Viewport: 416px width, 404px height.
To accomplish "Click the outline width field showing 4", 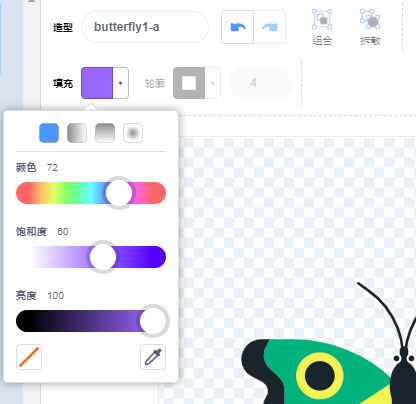I will pos(261,83).
